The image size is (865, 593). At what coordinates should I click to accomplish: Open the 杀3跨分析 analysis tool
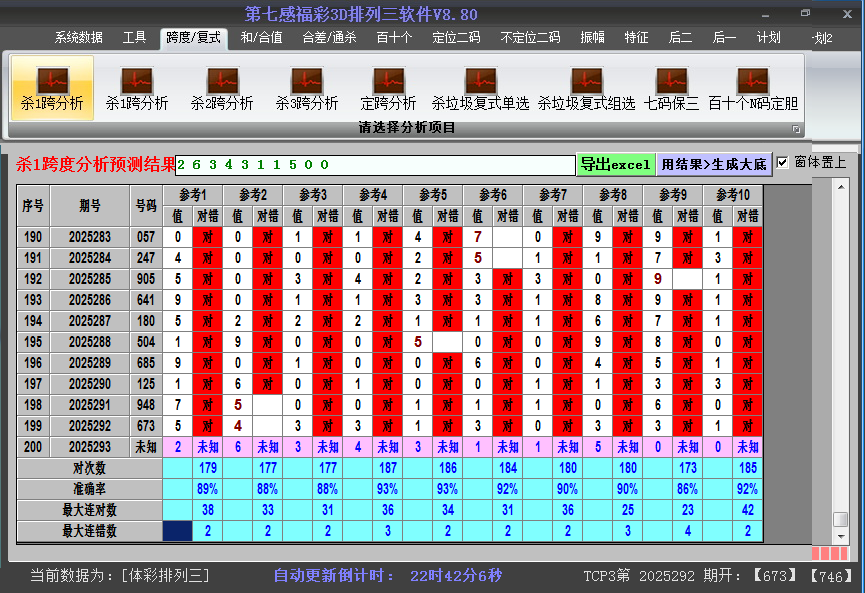[x=307, y=87]
